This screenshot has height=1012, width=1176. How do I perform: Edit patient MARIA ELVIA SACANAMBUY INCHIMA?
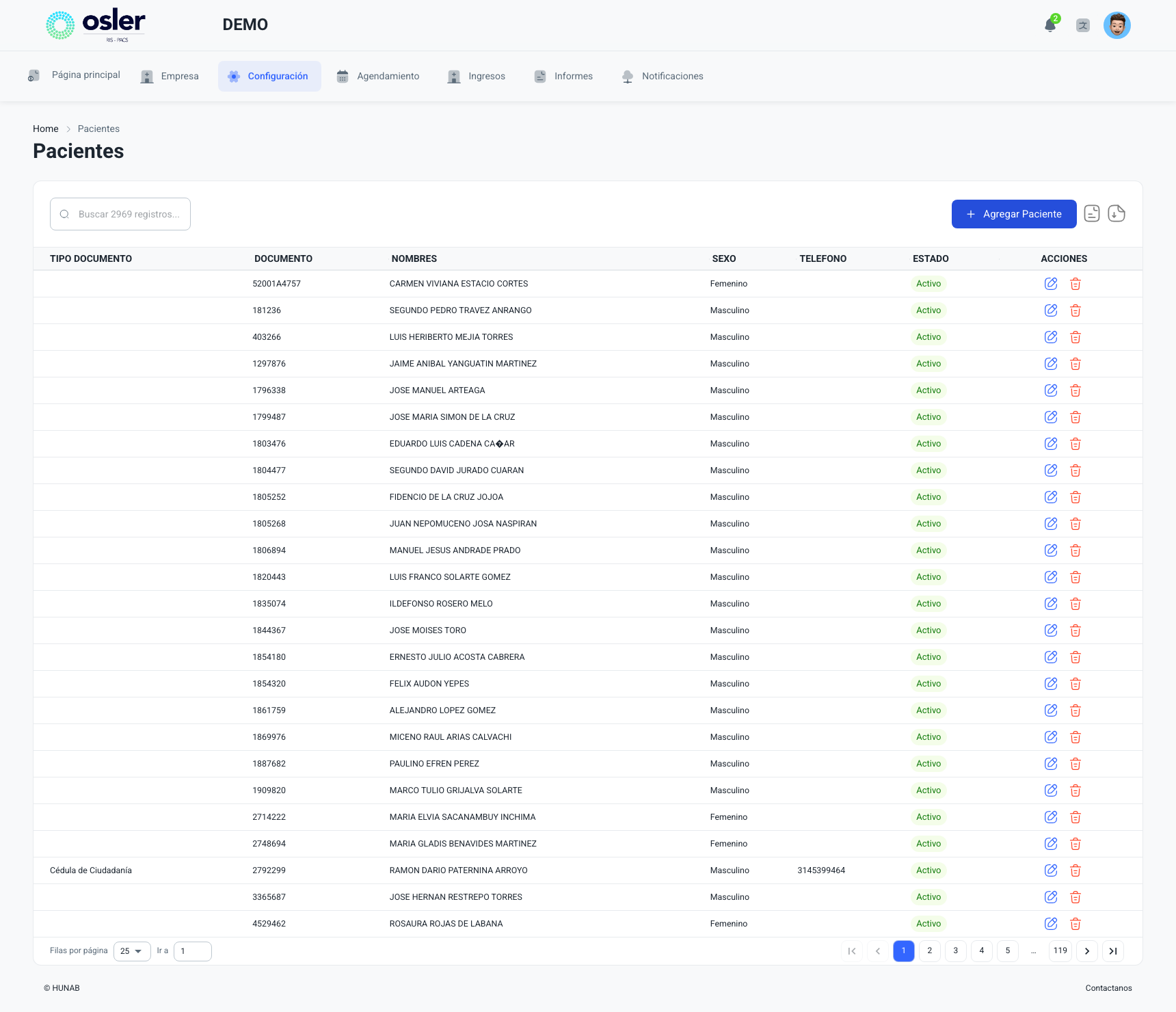1051,817
